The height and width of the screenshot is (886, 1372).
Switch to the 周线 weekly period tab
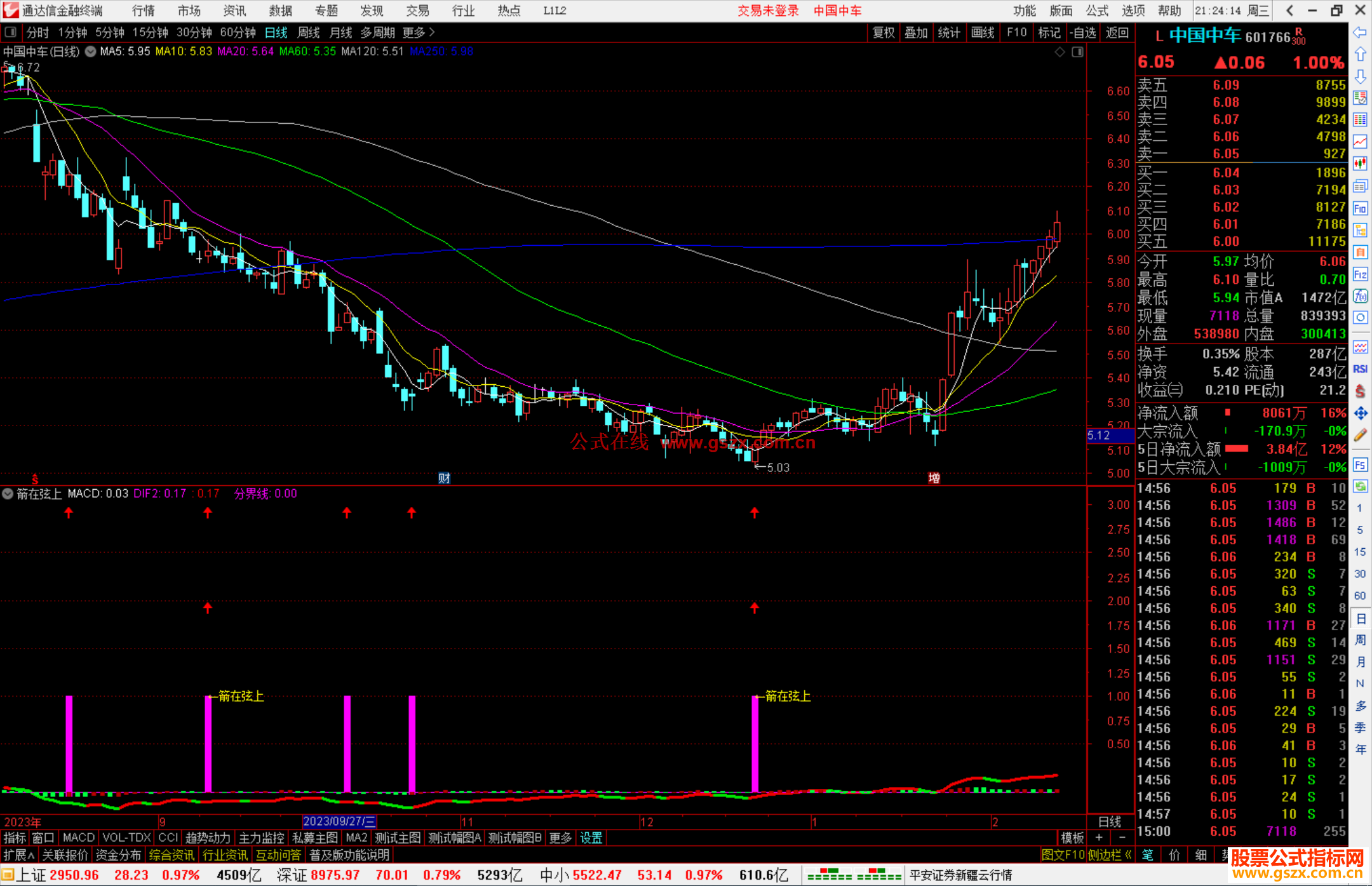tap(309, 32)
